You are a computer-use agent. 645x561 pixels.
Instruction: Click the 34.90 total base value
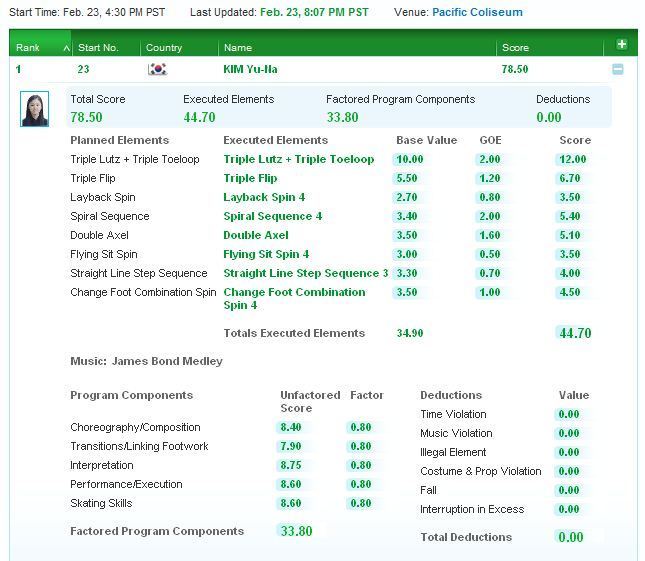(x=410, y=333)
